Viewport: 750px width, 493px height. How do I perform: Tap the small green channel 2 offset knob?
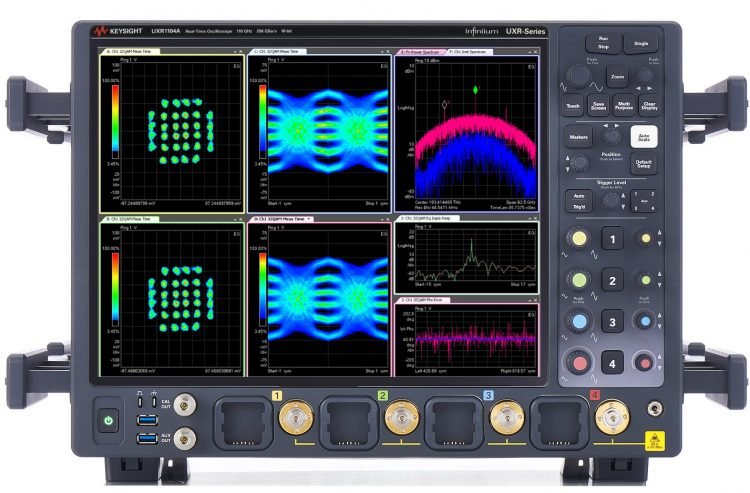[x=646, y=280]
